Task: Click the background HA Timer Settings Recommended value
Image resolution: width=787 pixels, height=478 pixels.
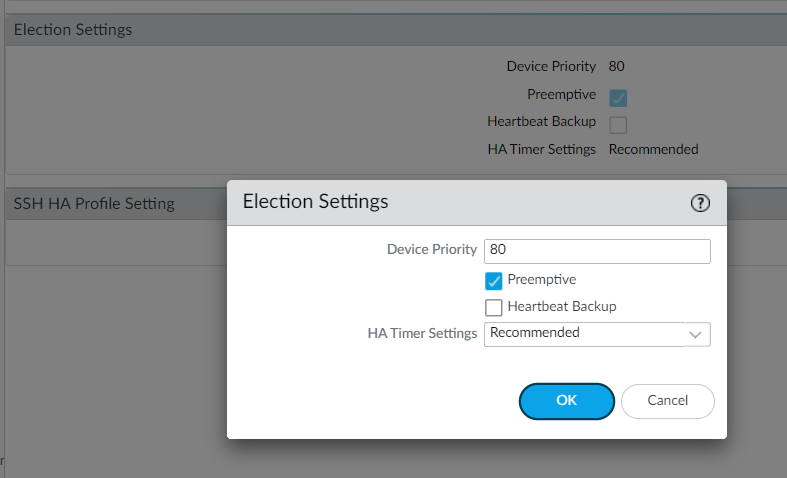Action: (x=653, y=150)
